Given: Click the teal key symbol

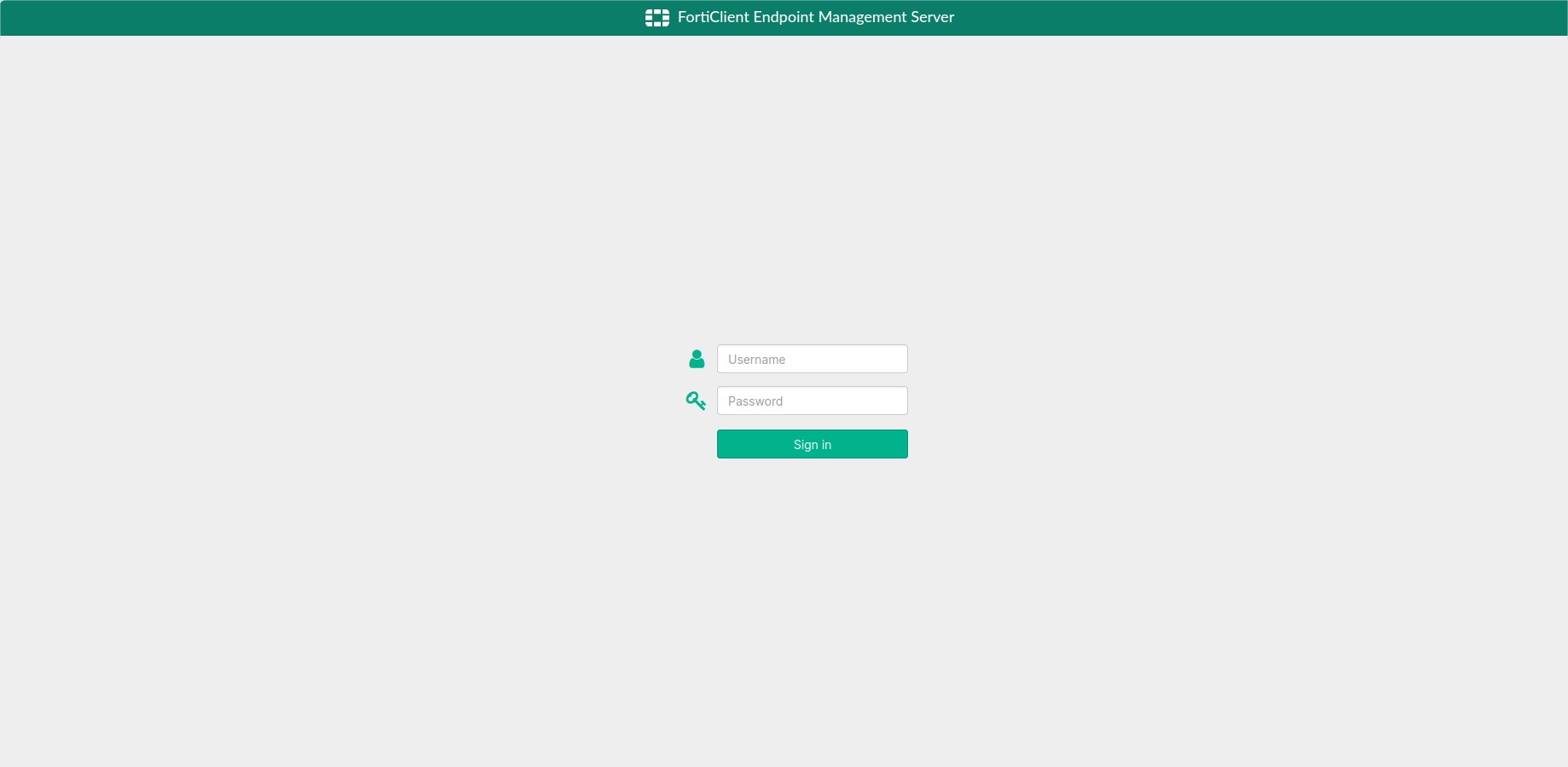Looking at the screenshot, I should 696,401.
